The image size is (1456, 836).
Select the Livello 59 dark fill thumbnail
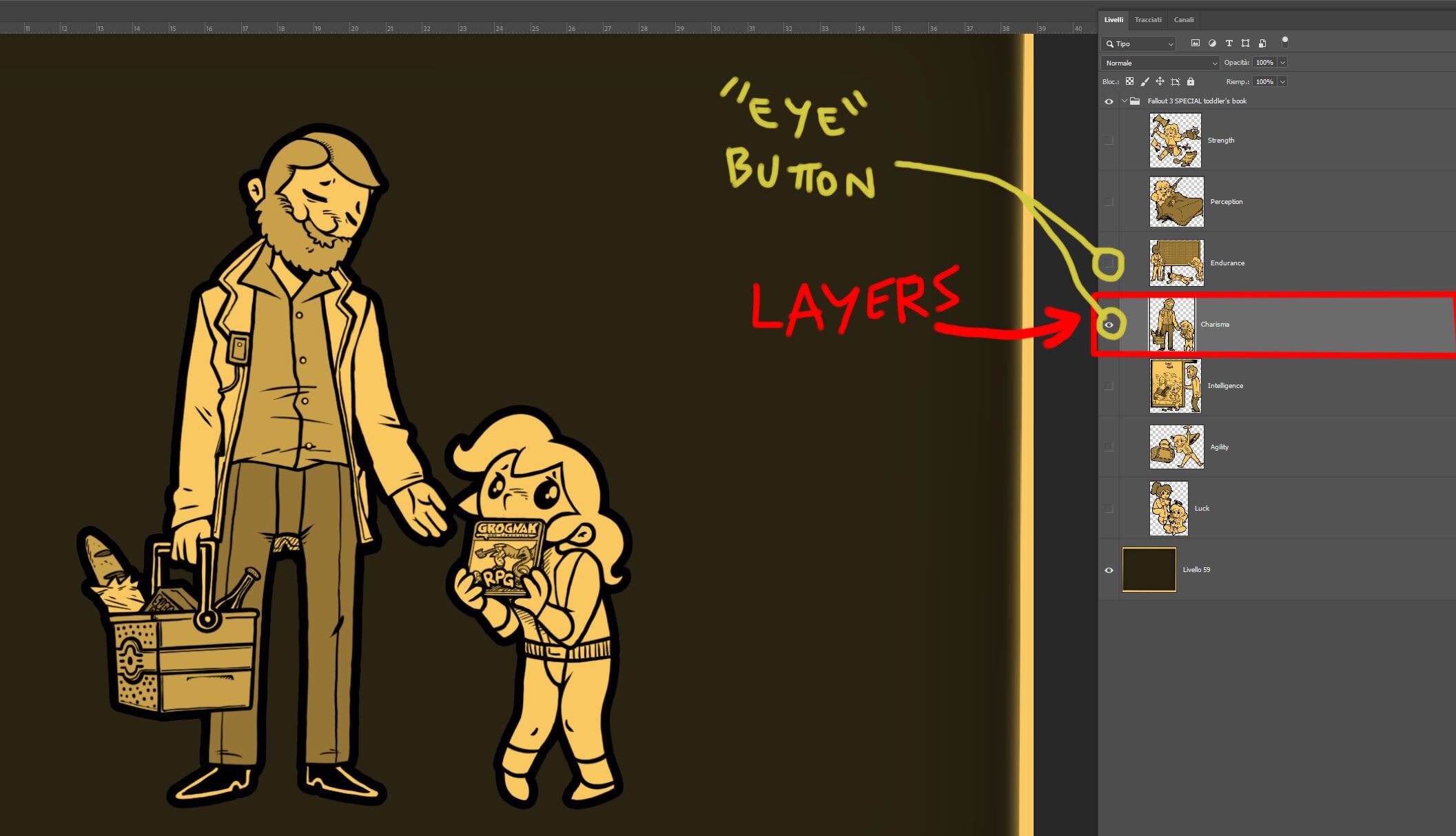click(1149, 570)
